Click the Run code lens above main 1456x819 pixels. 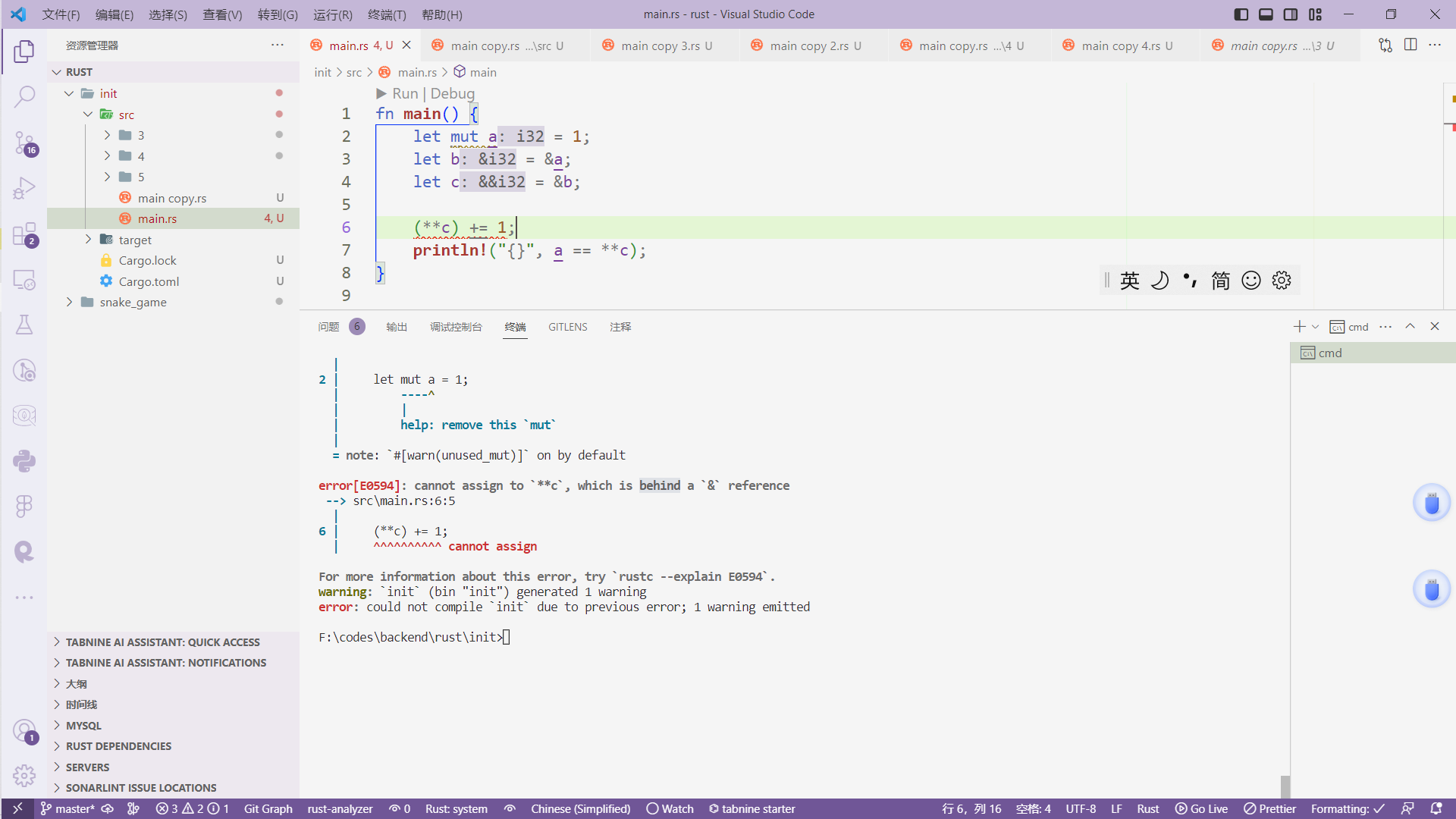tap(405, 93)
